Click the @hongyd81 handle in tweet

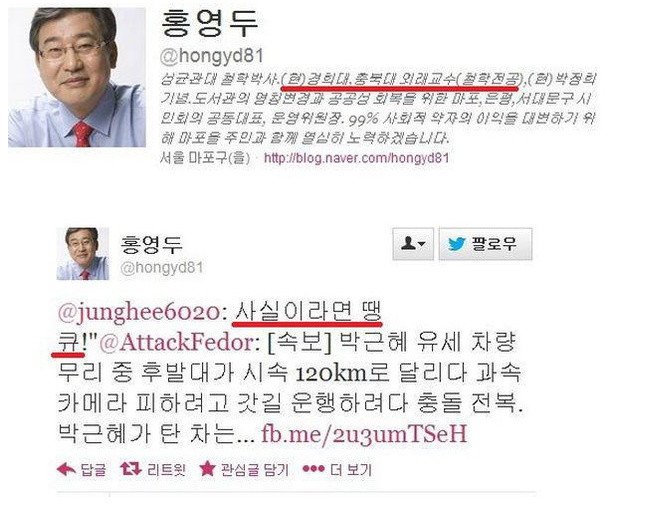click(x=161, y=268)
